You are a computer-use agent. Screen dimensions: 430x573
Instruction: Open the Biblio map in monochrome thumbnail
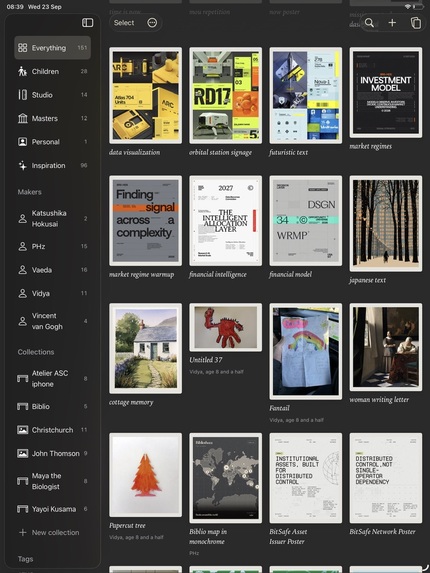pos(225,478)
